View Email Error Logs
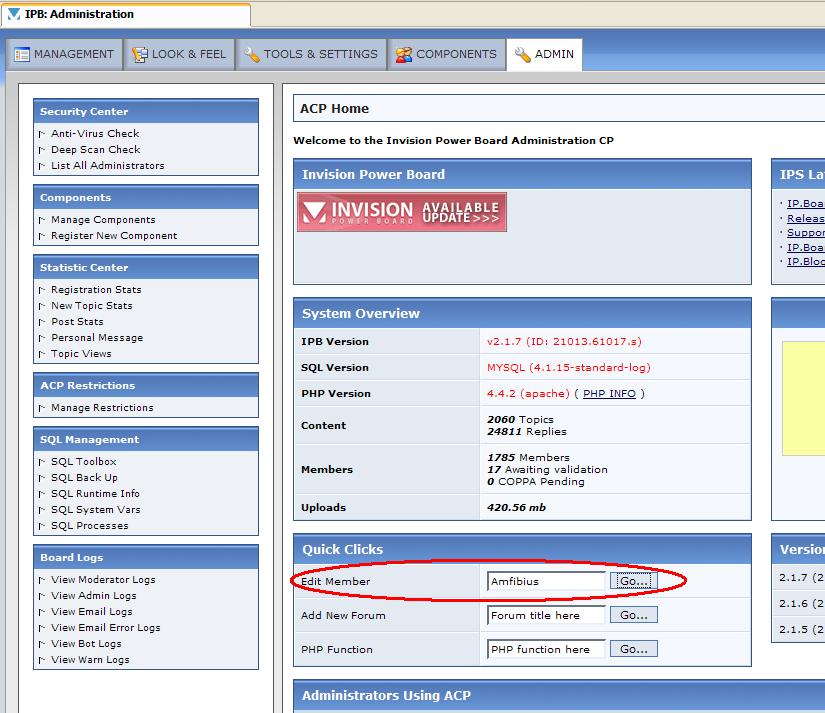Image resolution: width=825 pixels, height=713 pixels. click(106, 628)
